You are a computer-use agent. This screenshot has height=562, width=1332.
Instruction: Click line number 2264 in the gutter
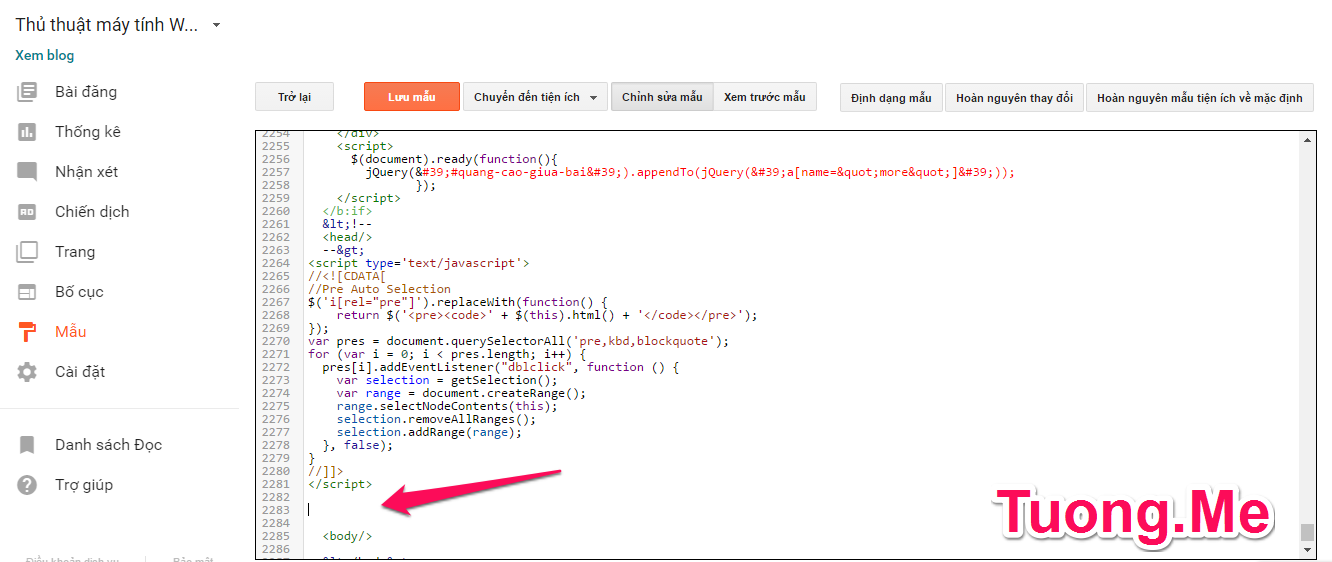[275, 263]
